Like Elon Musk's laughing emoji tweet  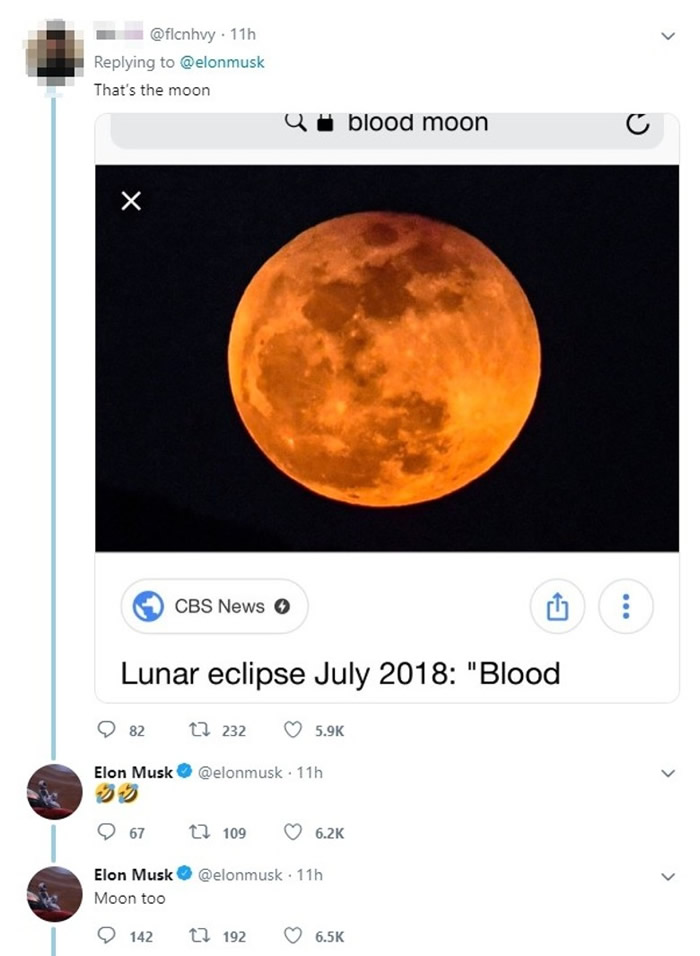pos(293,832)
